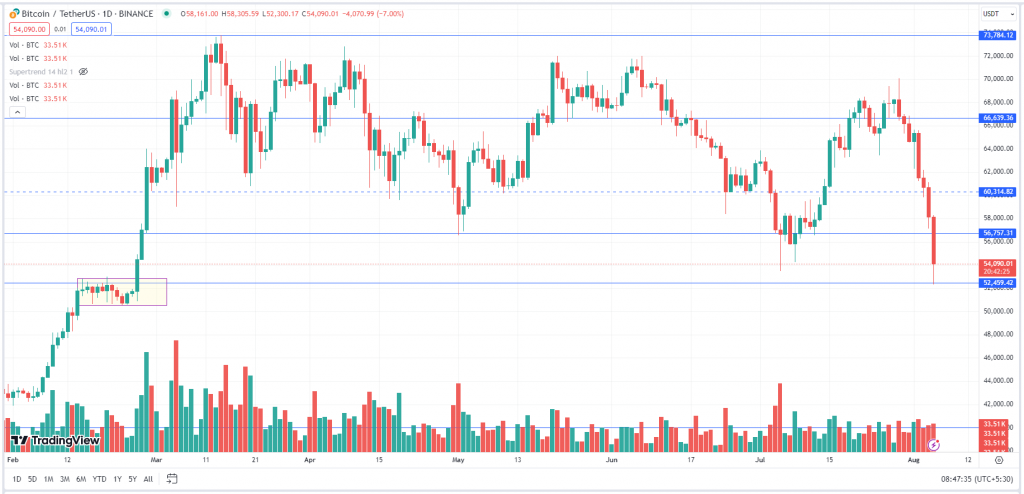1024x494 pixels.
Task: Click the TradingView logo
Action: pos(55,441)
